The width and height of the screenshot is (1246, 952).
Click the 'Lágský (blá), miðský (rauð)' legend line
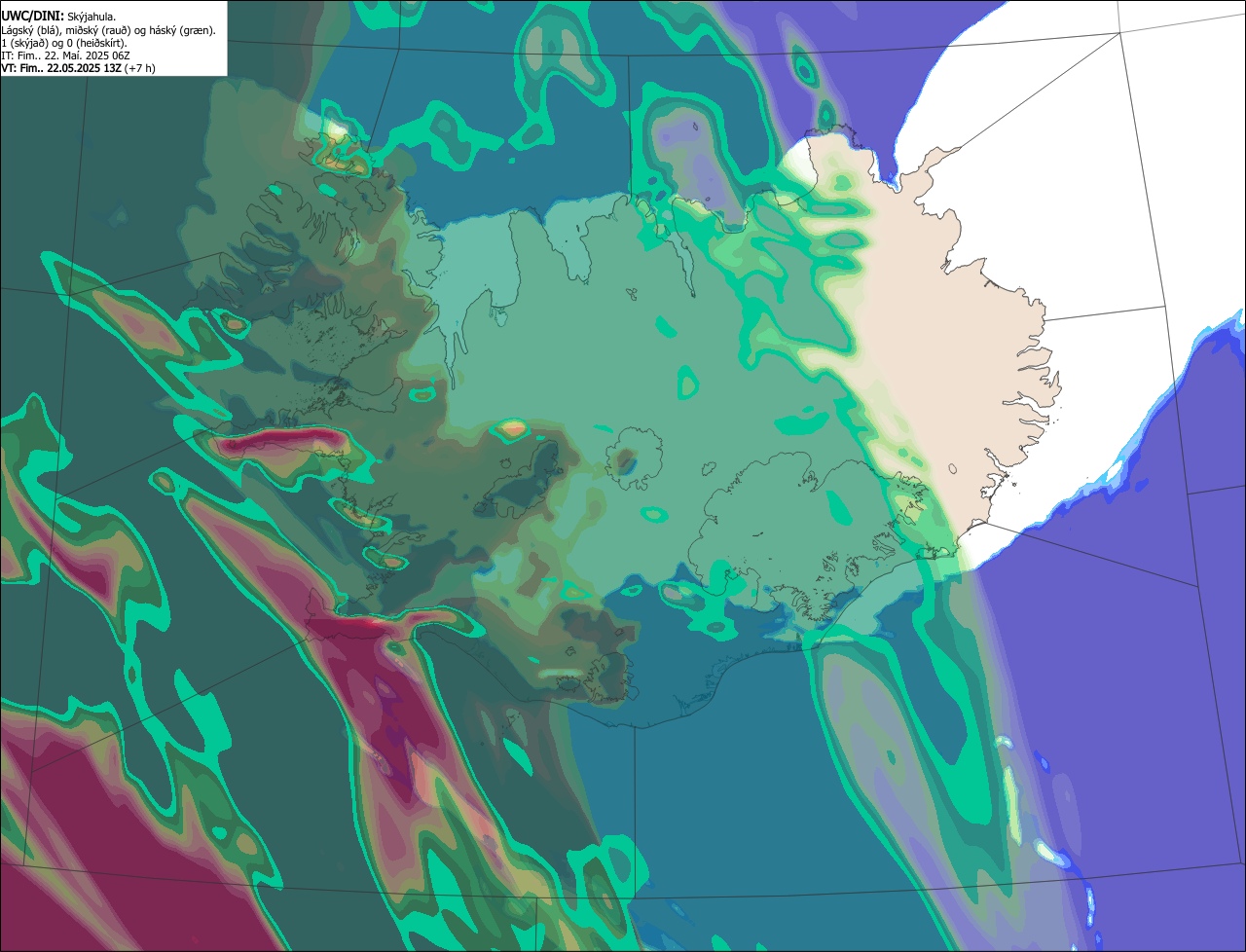(109, 30)
